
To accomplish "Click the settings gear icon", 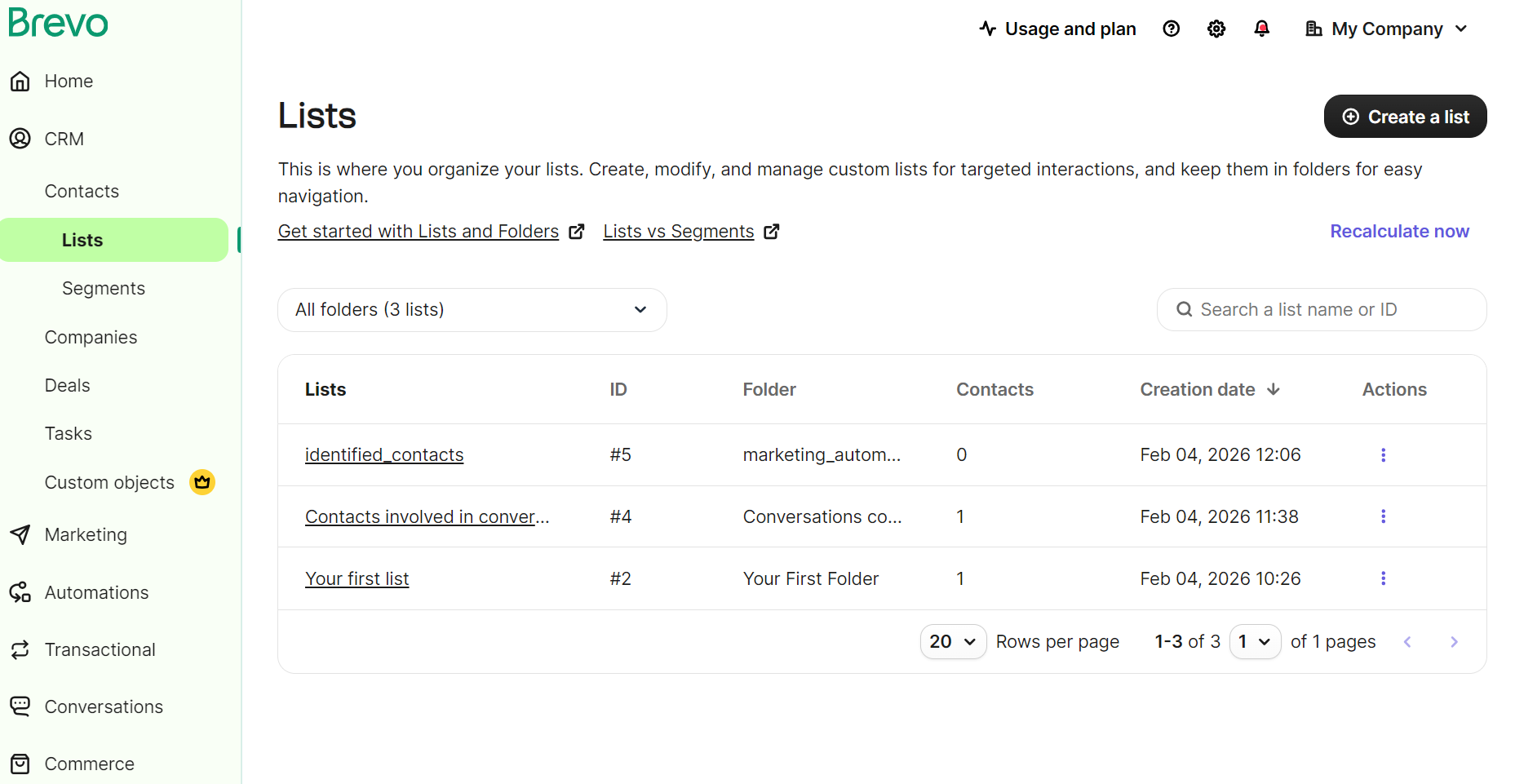I will [1216, 29].
